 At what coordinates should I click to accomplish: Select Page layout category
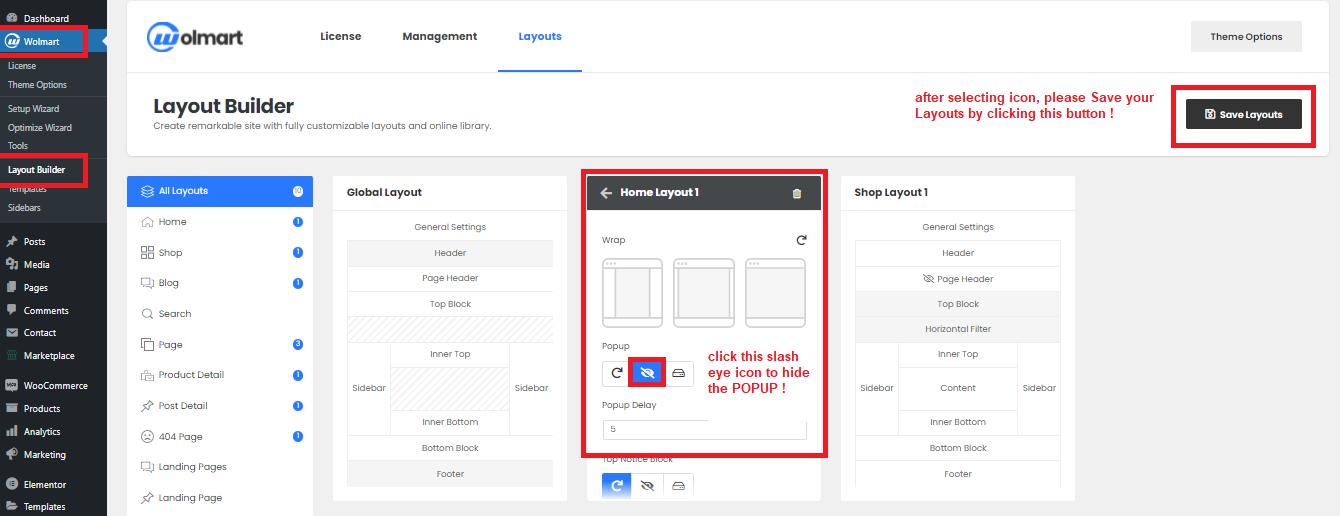point(220,344)
